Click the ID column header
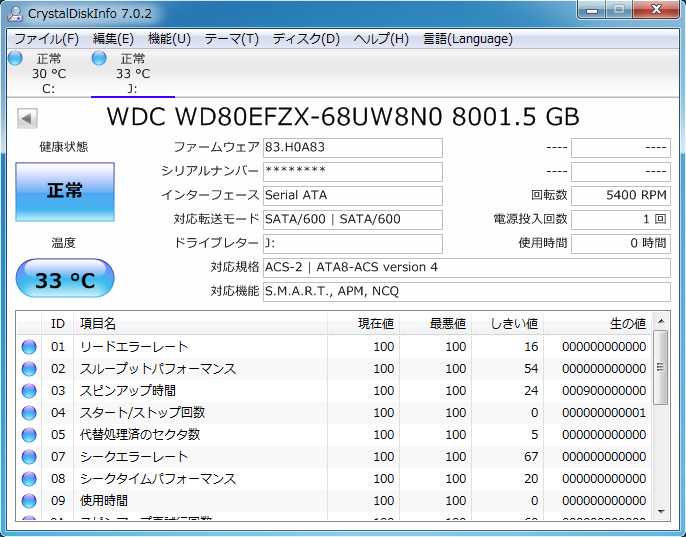 [58, 324]
